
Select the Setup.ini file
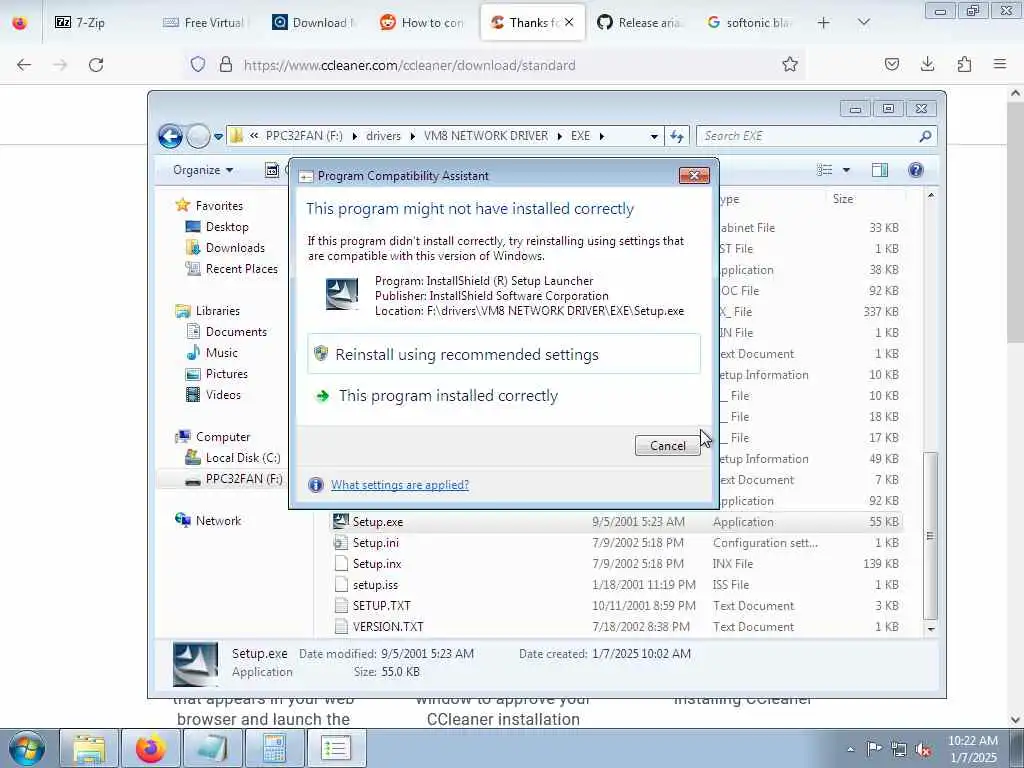click(376, 543)
